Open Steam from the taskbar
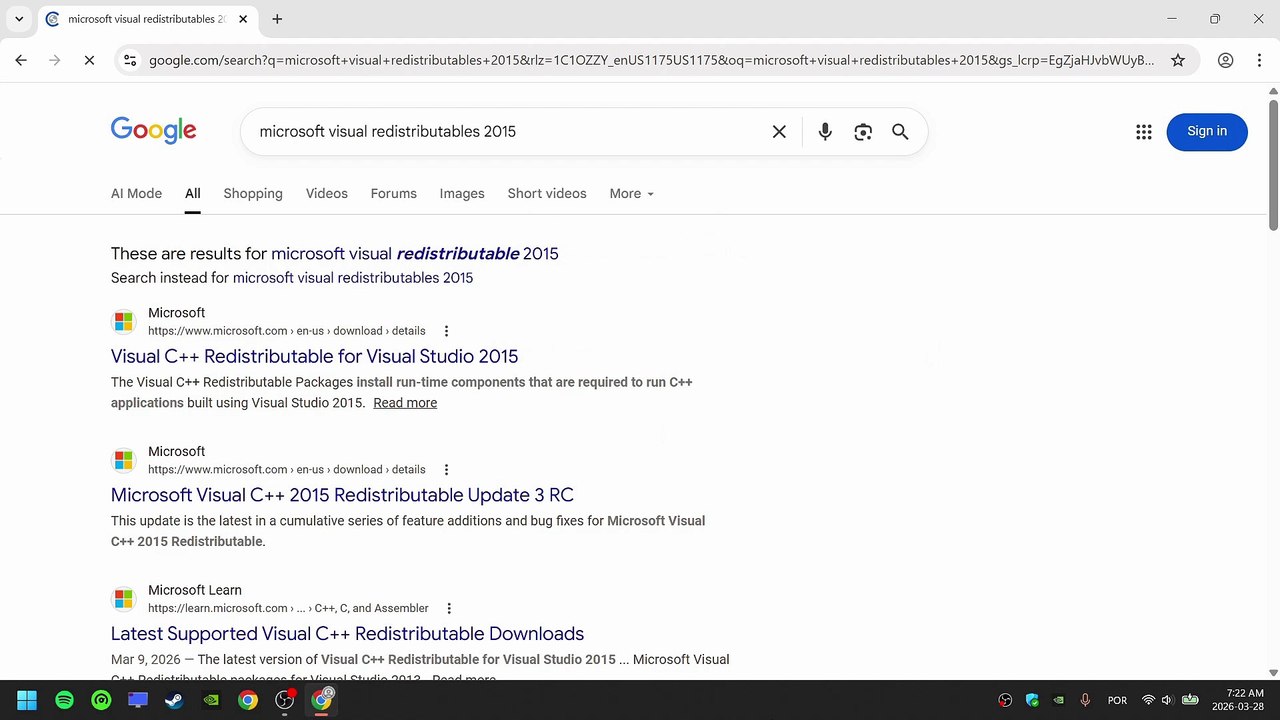The height and width of the screenshot is (720, 1280). click(x=174, y=700)
